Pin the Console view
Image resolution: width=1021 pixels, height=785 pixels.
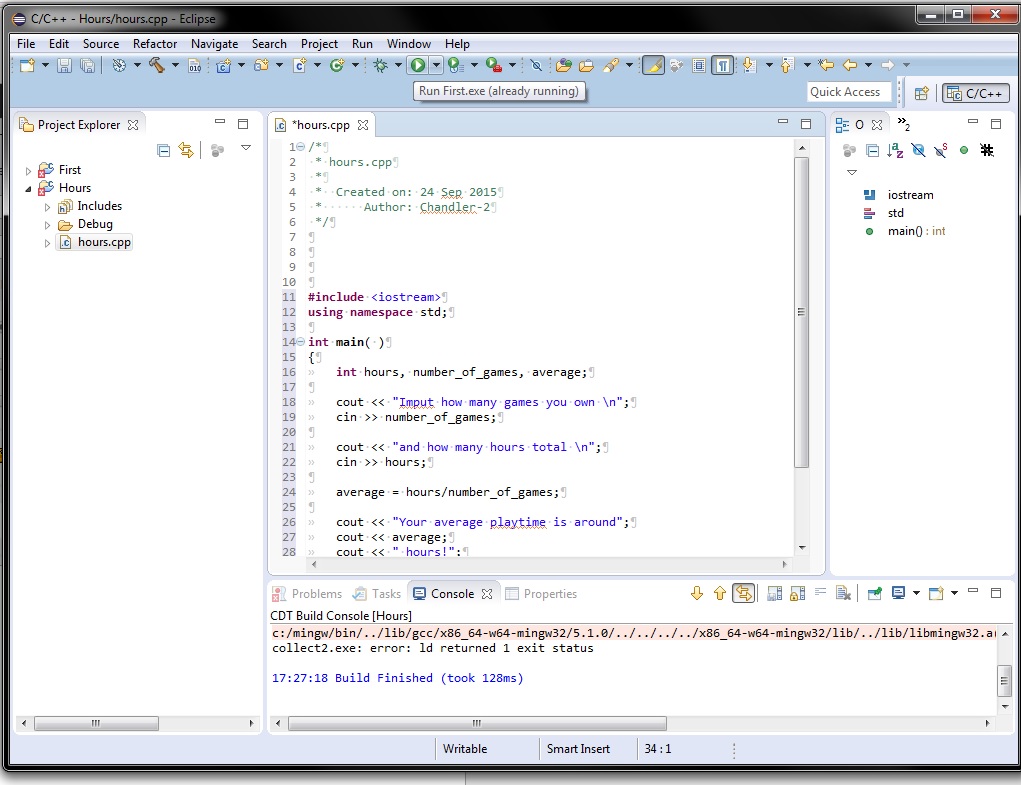coord(874,593)
